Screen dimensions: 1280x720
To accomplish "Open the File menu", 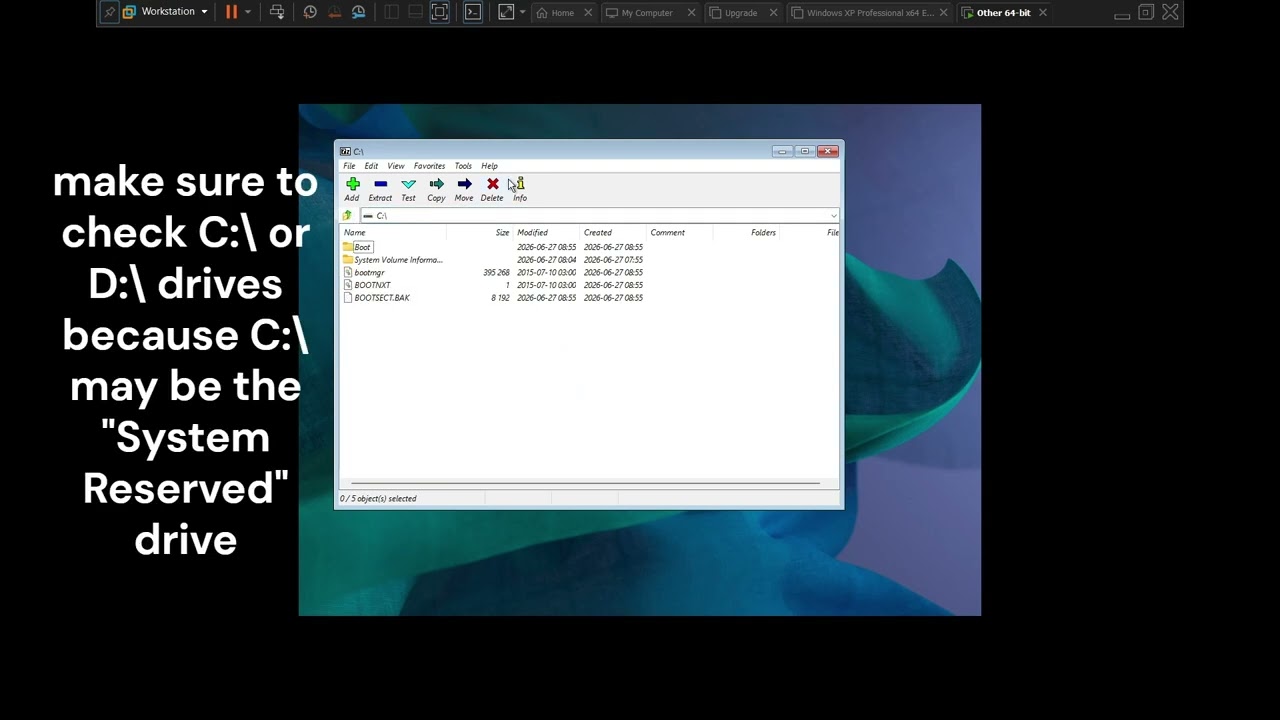I will [x=349, y=166].
